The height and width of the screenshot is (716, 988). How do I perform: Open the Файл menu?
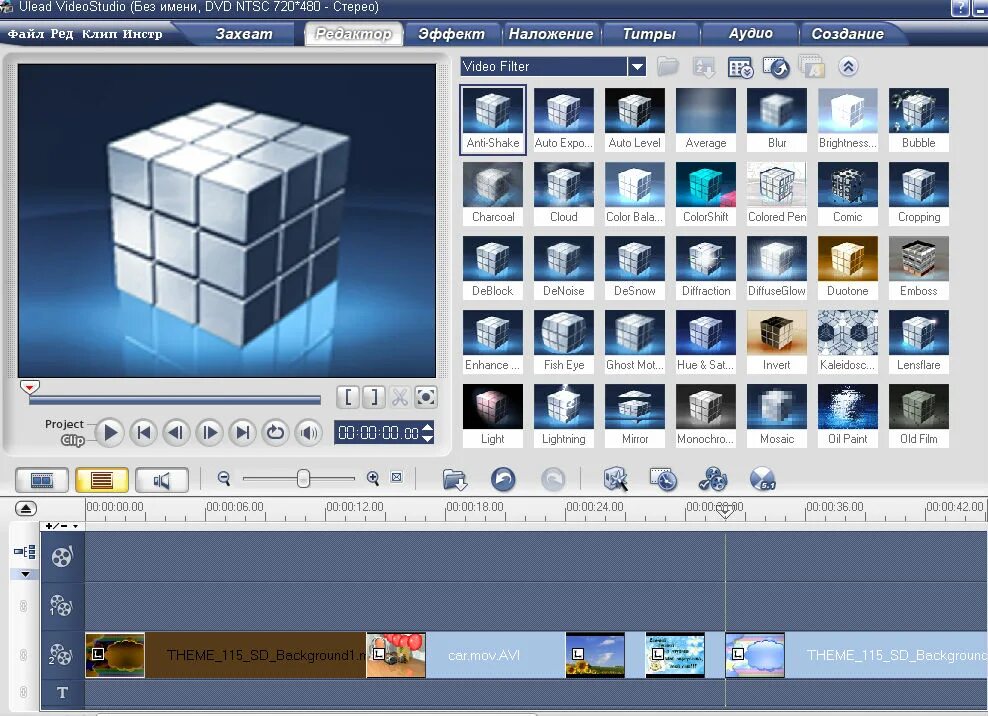click(x=22, y=32)
